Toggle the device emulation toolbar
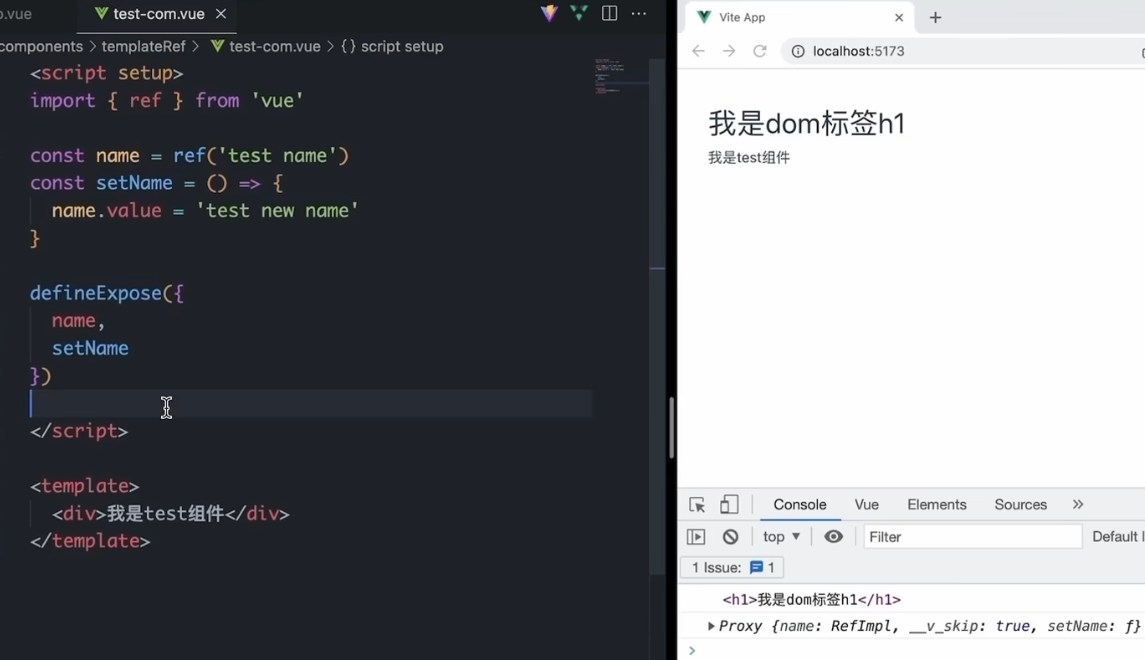Screen dimensions: 1145x660 729,504
